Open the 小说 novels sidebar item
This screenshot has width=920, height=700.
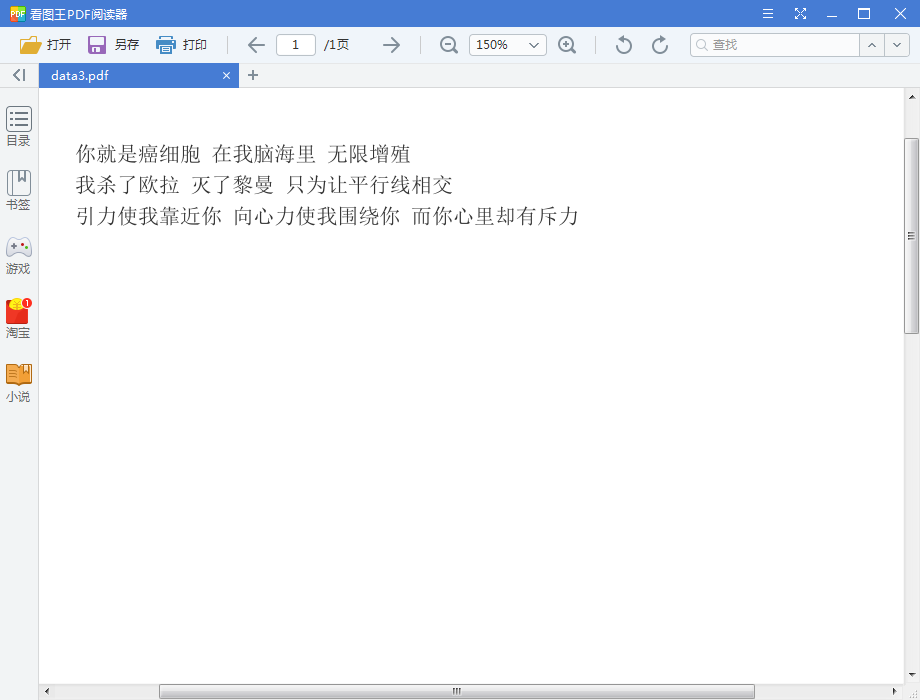18,383
